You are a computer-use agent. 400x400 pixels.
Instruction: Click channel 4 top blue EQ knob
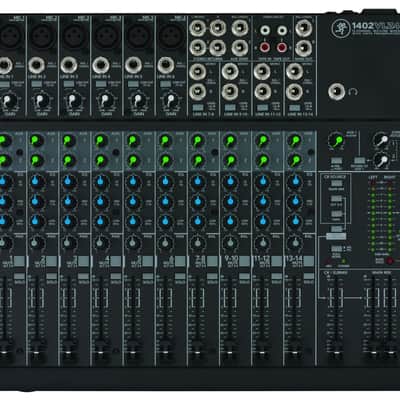[101, 182]
